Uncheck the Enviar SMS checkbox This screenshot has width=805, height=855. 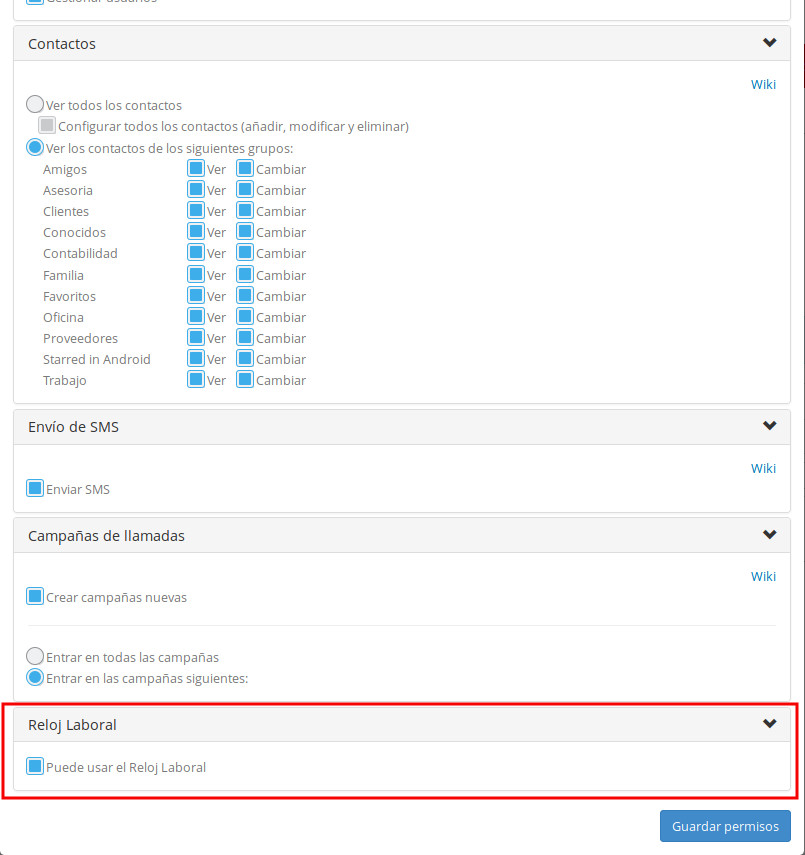click(35, 489)
